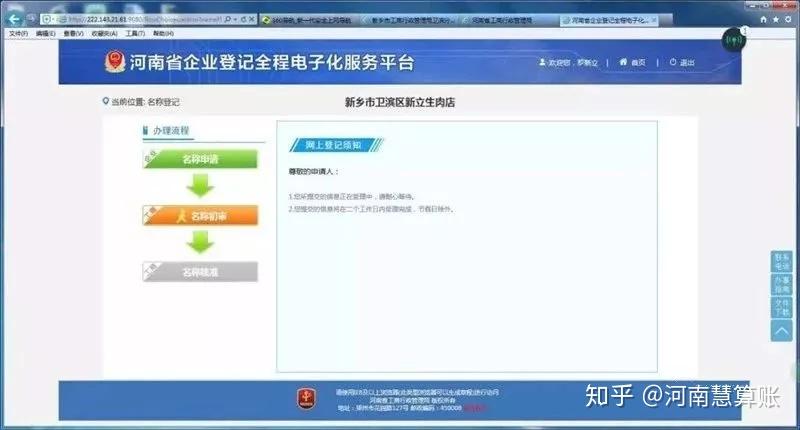
Task: Open the 收藏夹(A) menu
Action: [x=105, y=34]
